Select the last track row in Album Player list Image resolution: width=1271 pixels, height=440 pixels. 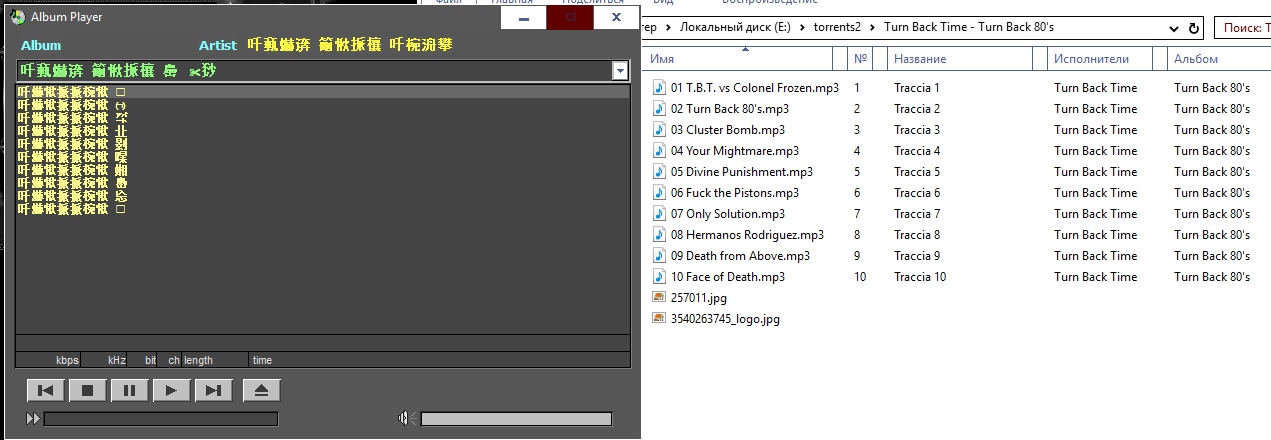(323, 209)
